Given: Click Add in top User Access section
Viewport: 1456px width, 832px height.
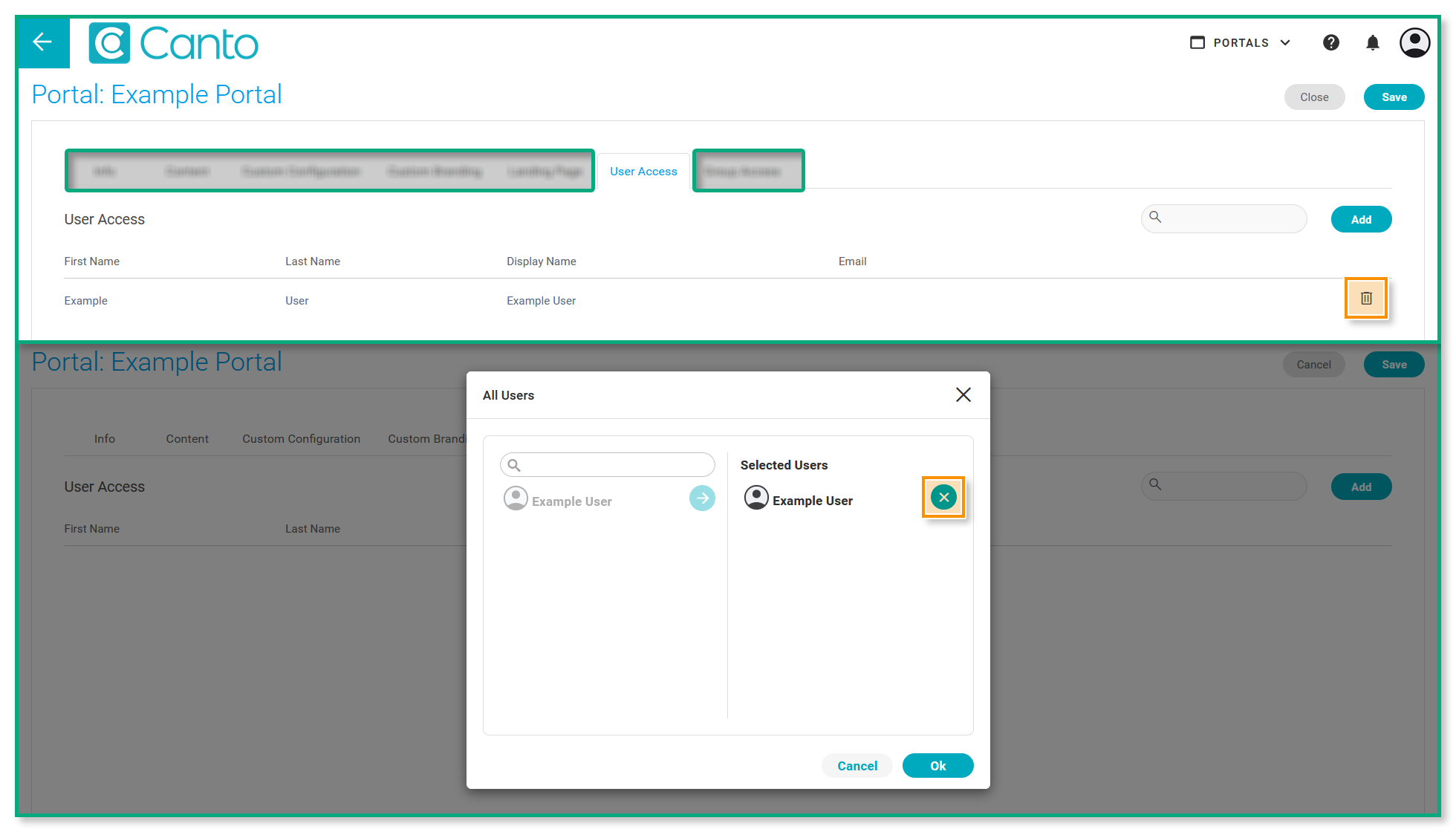Looking at the screenshot, I should tap(1360, 220).
